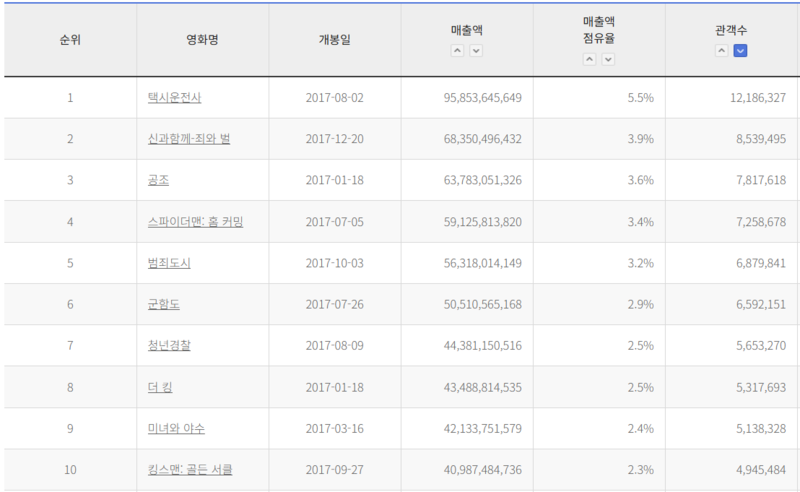The height and width of the screenshot is (492, 800).
Task: Select audience count 8,539,495
Action: (x=761, y=139)
